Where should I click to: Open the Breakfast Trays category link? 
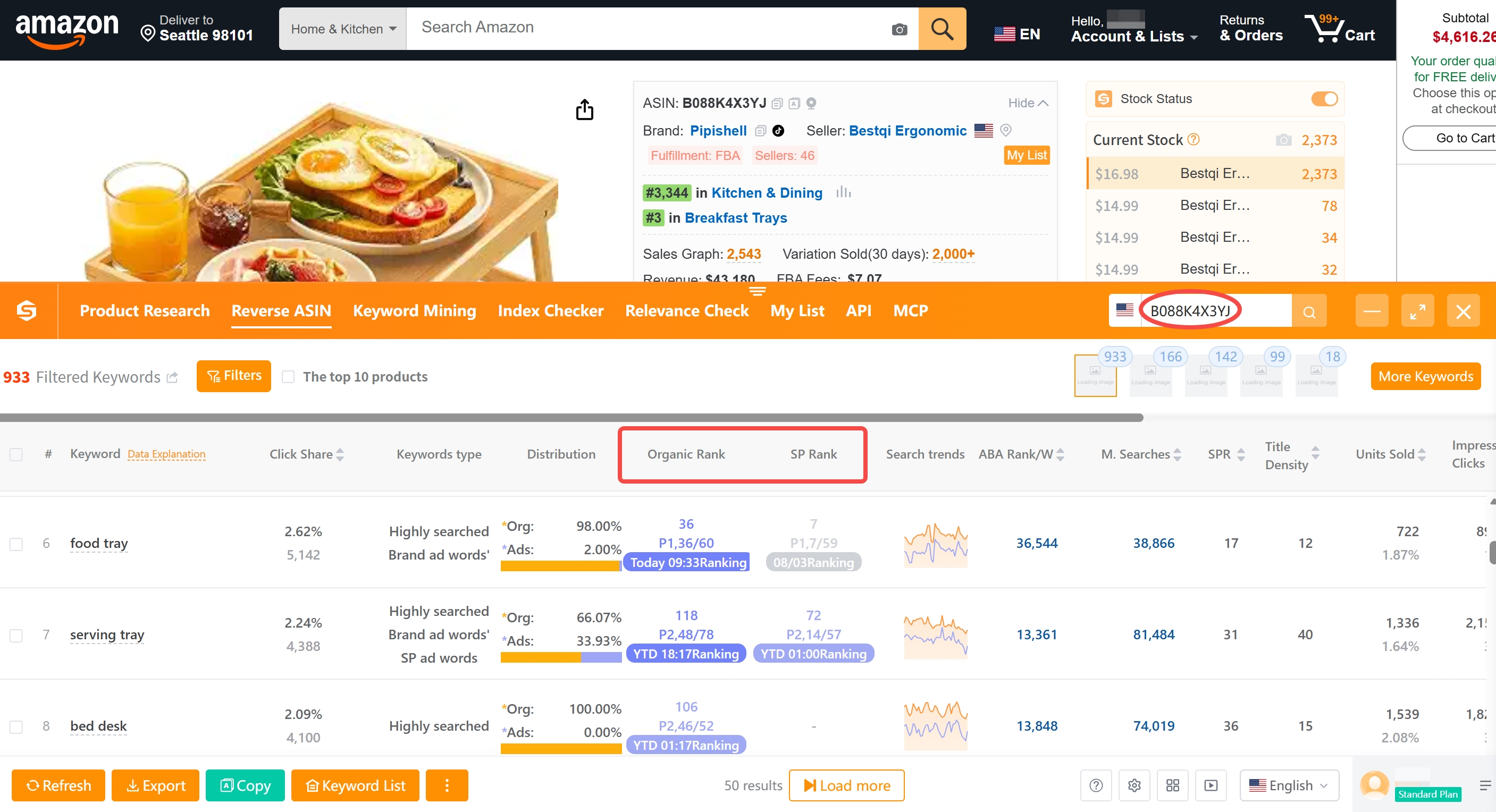[x=736, y=218]
